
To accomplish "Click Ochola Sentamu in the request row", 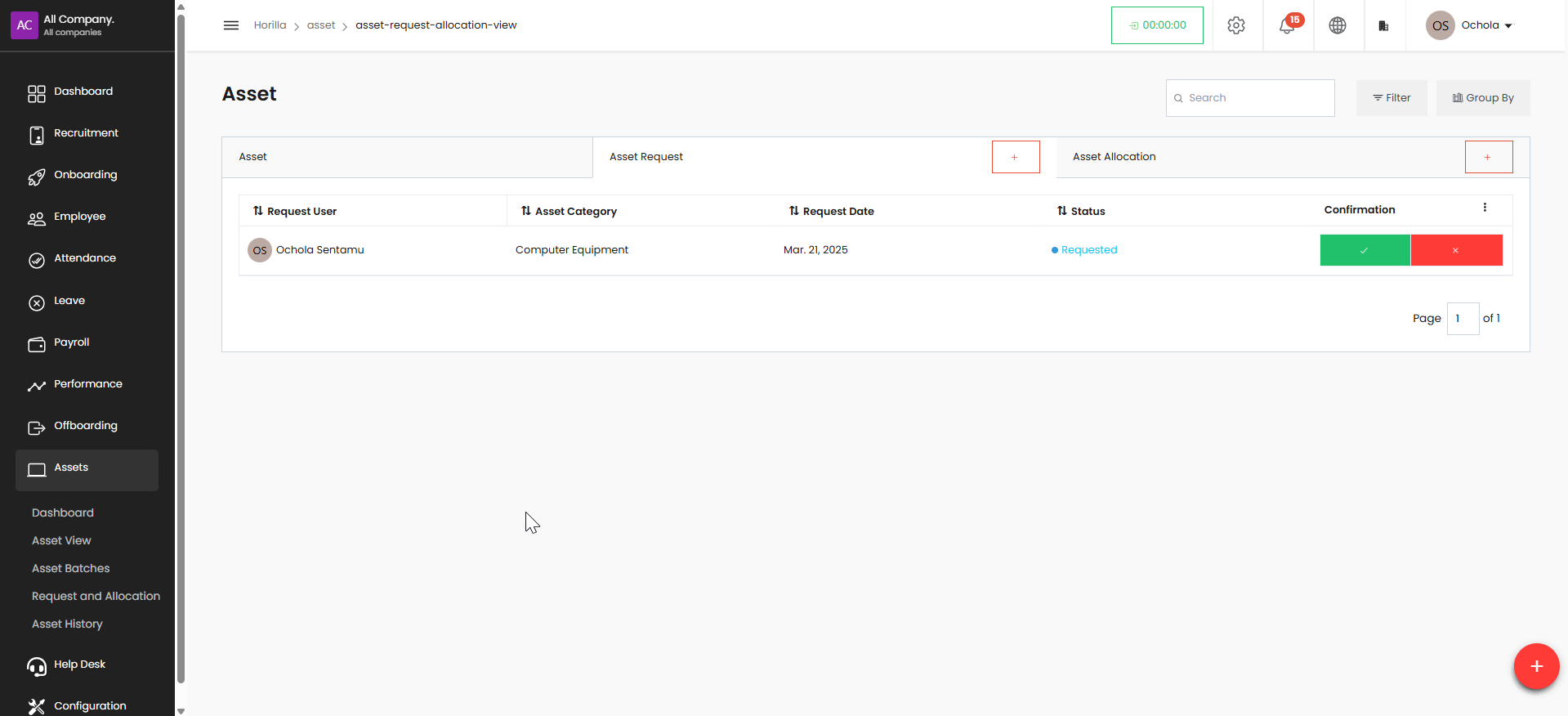I will tap(319, 250).
